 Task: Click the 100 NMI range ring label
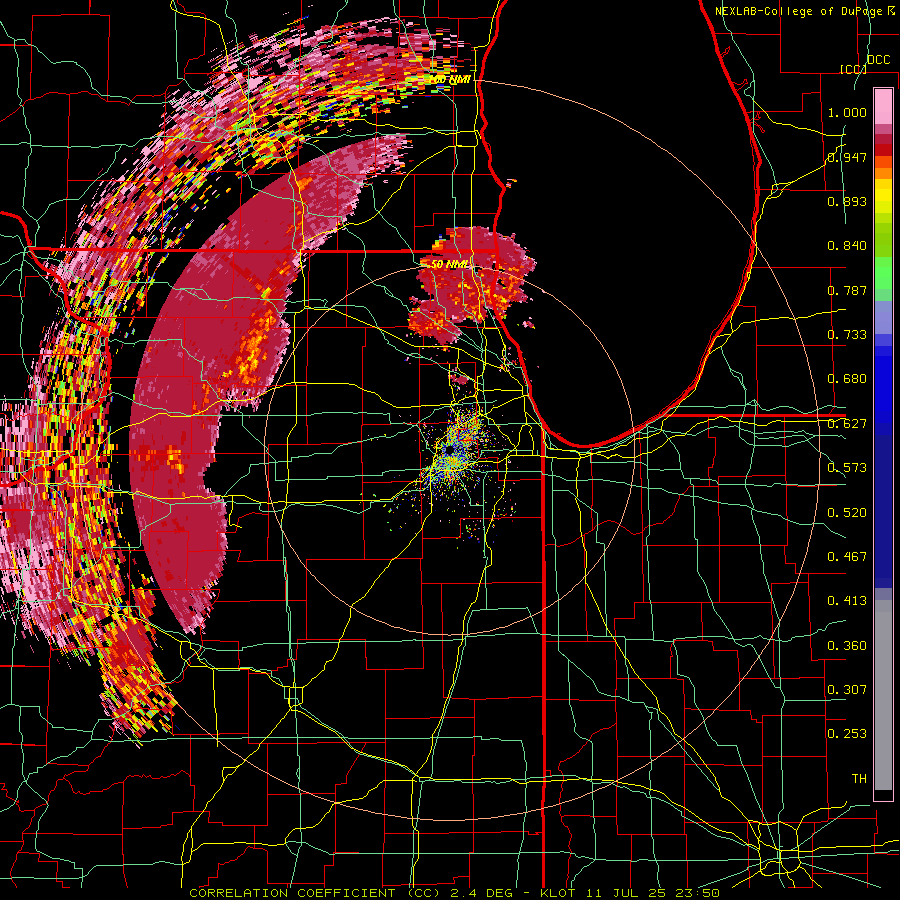click(x=450, y=79)
